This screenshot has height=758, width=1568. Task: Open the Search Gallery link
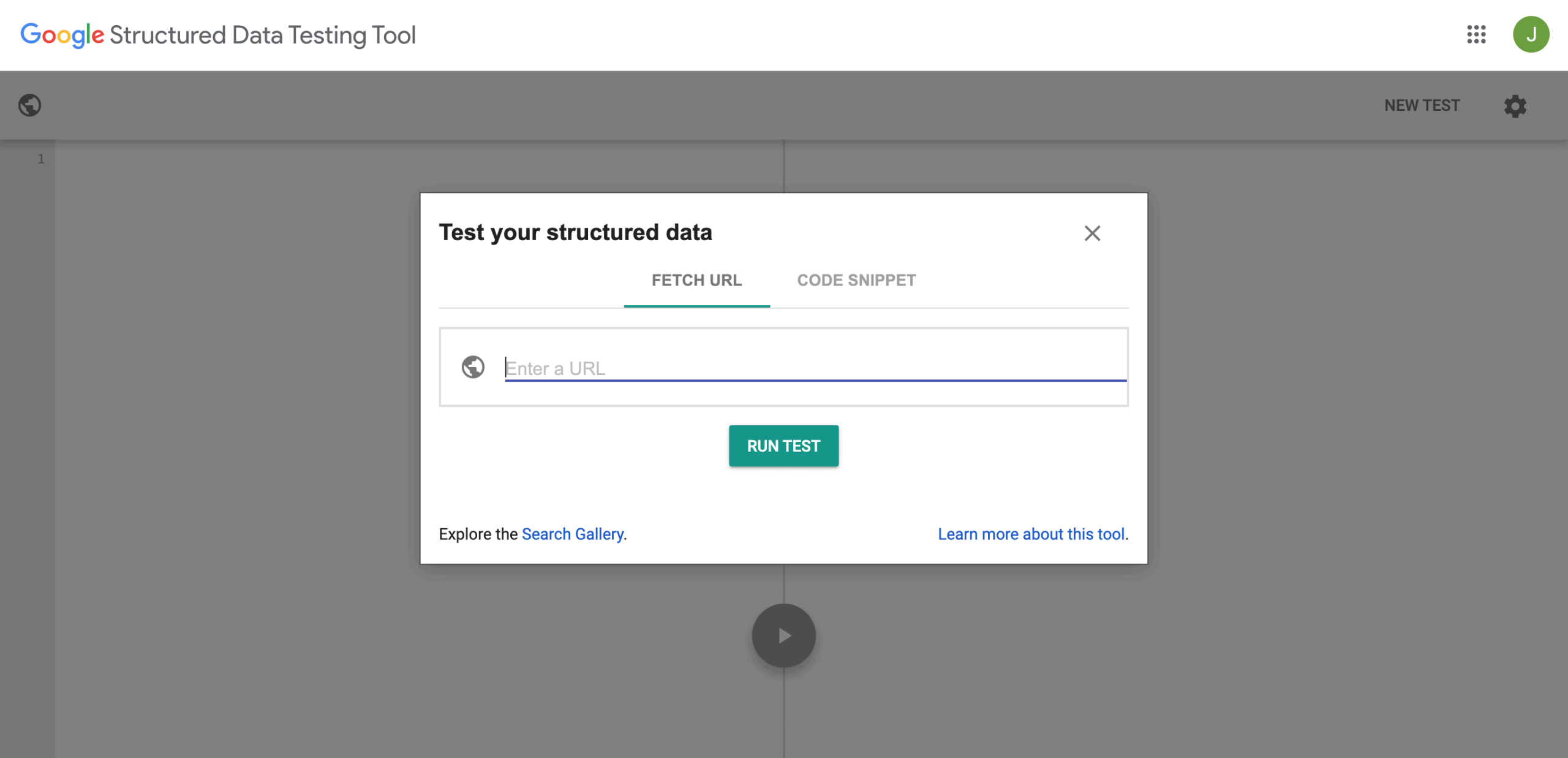click(572, 534)
